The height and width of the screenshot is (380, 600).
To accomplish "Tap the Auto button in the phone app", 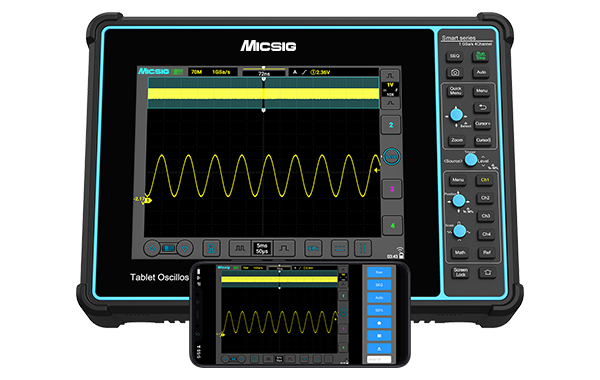I will pos(379,297).
